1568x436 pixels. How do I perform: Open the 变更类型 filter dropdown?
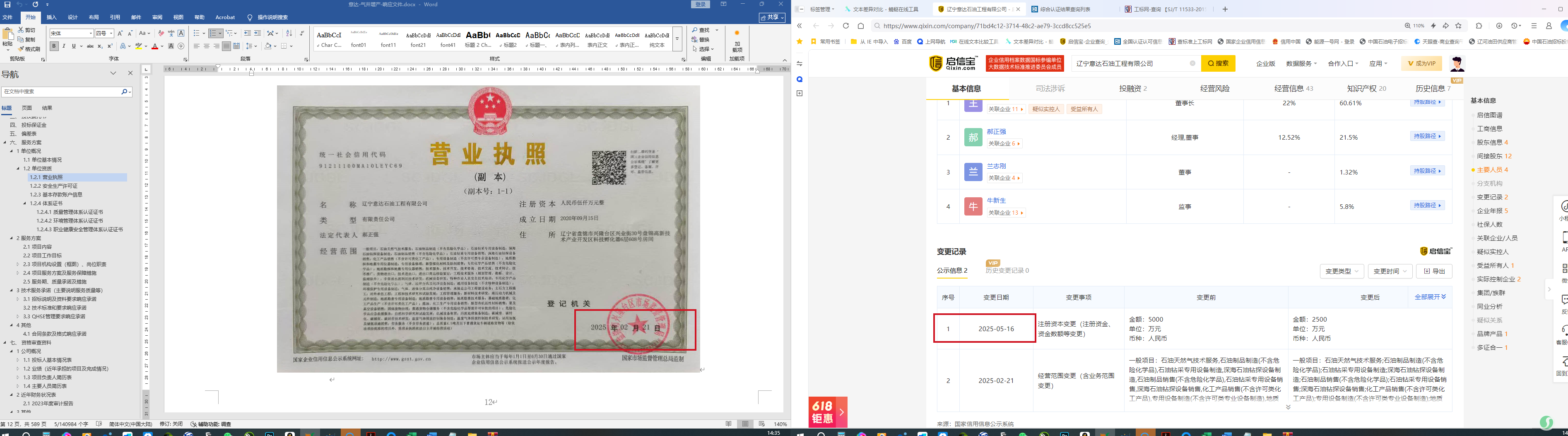coord(1341,271)
